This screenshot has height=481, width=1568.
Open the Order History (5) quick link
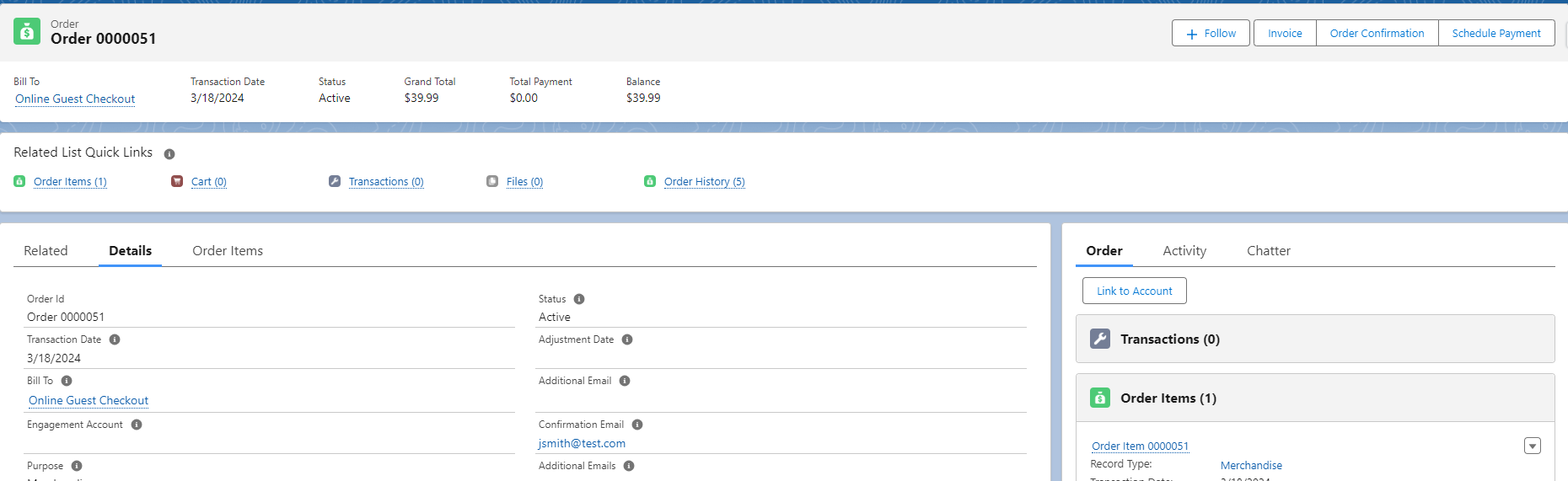(x=704, y=182)
